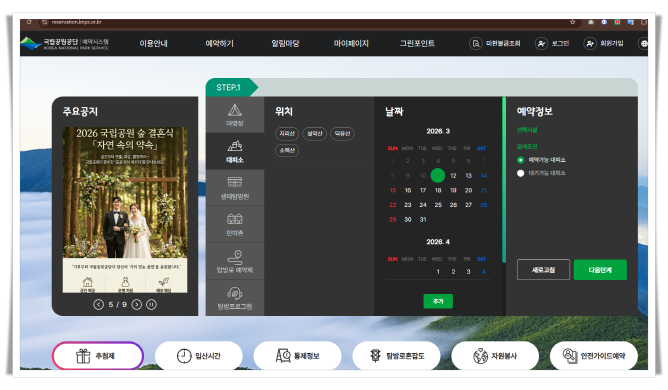Click the globe language icon in header
Image resolution: width=668 pixels, height=390 pixels.
click(644, 43)
